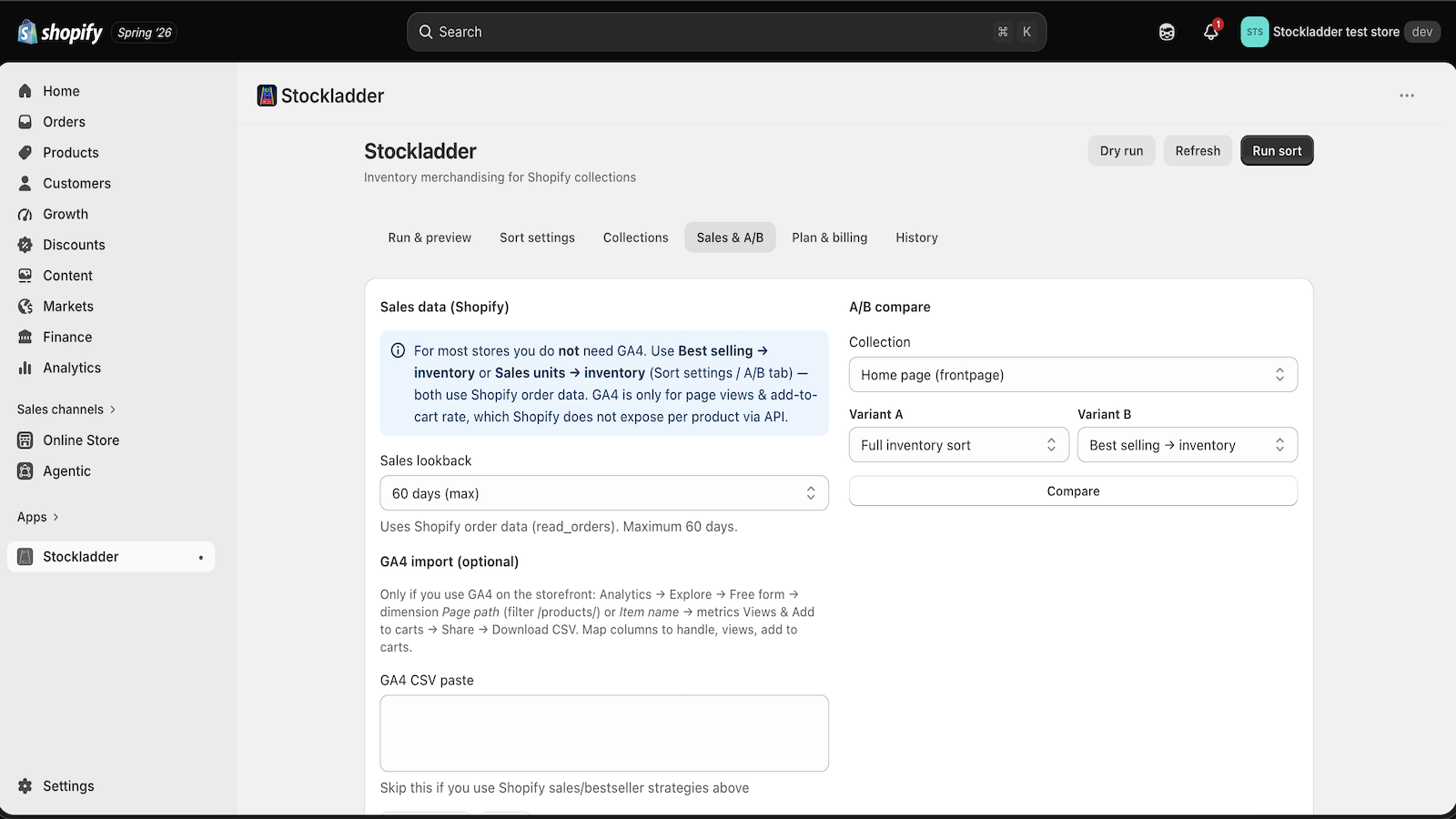The height and width of the screenshot is (819, 1456).
Task: Click the Shopify logo
Action: [x=60, y=32]
